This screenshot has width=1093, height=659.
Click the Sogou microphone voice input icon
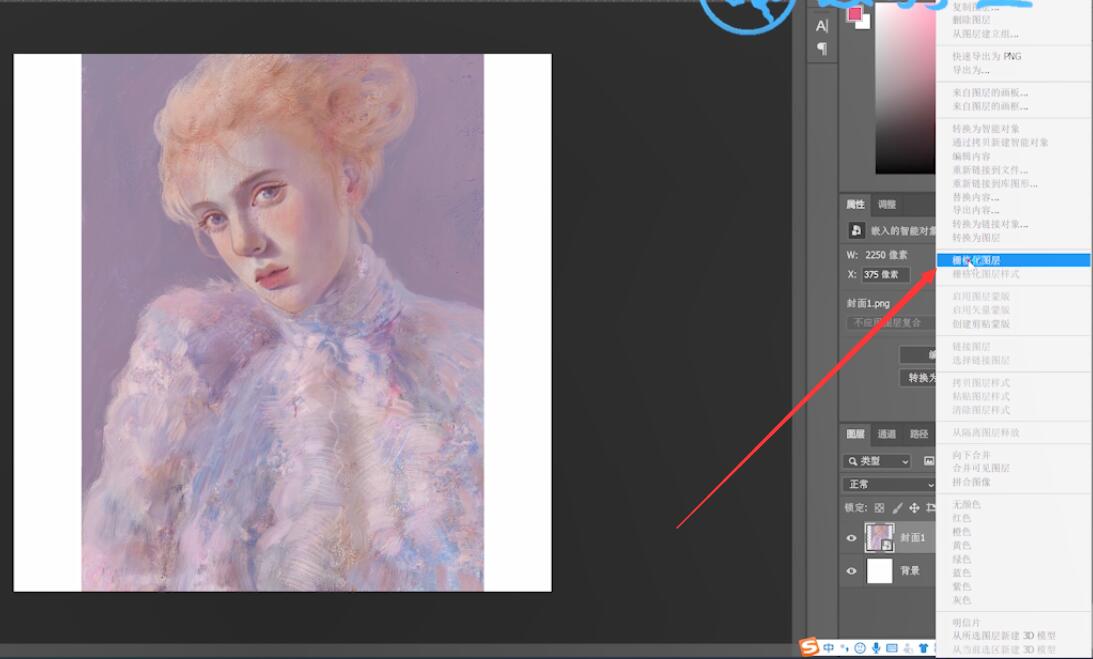tap(876, 648)
